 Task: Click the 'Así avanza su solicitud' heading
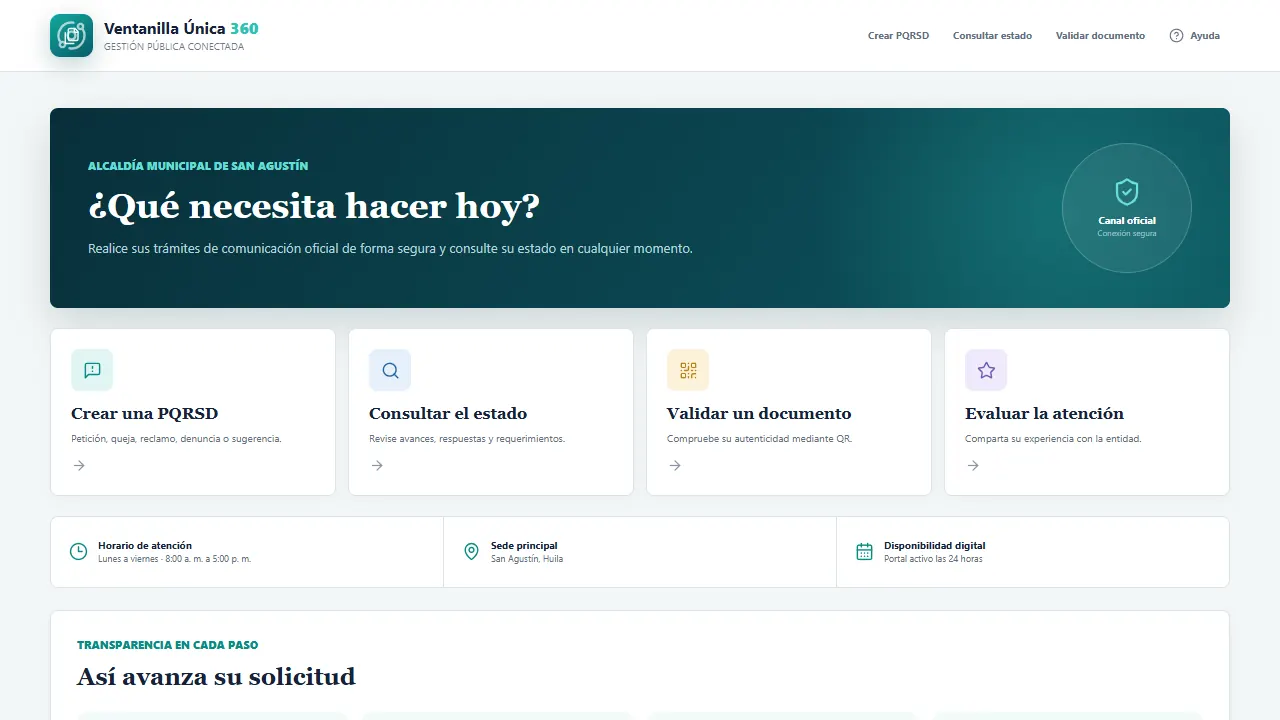coord(216,677)
